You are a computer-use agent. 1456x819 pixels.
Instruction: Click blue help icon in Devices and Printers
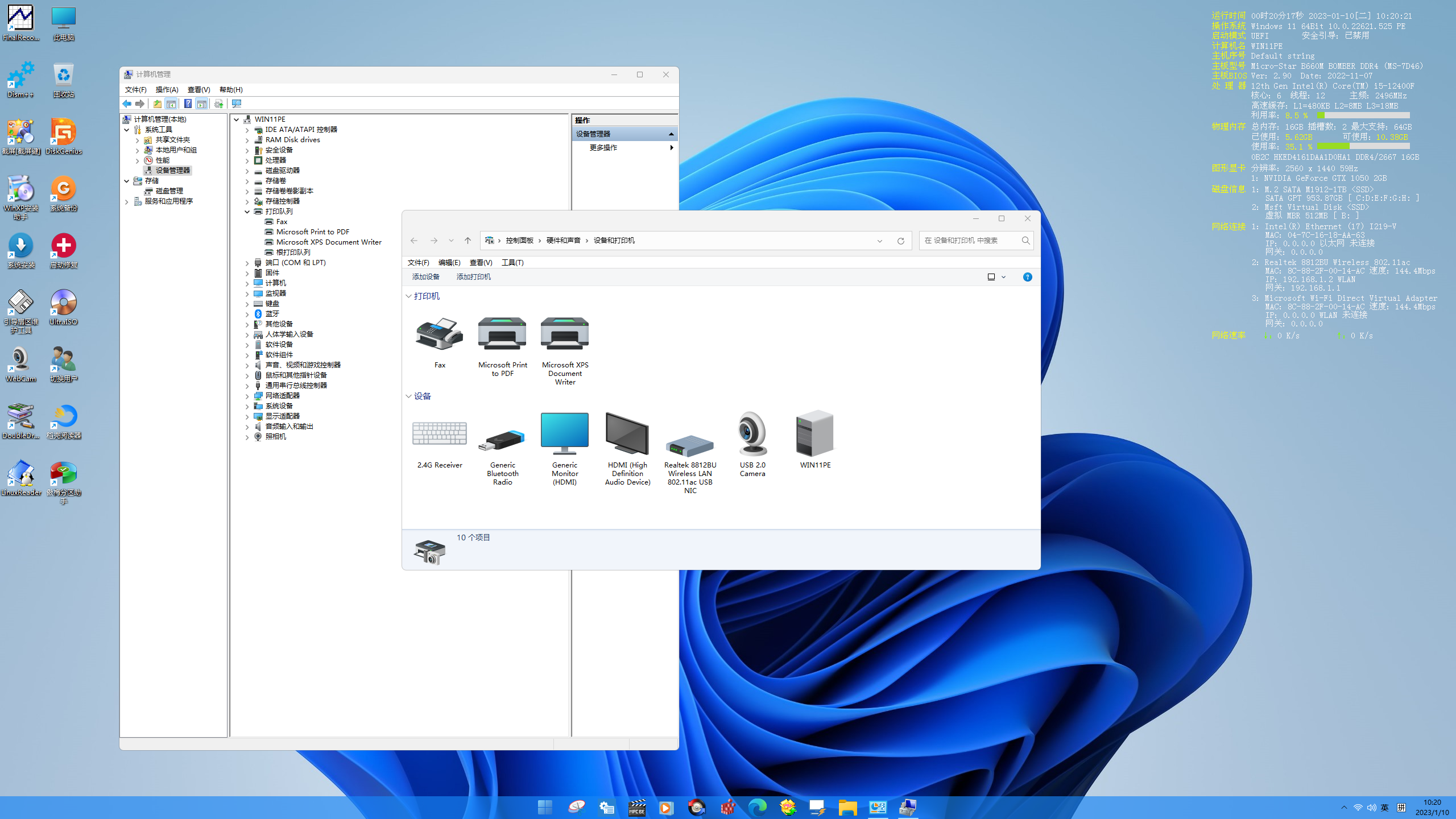(1027, 277)
